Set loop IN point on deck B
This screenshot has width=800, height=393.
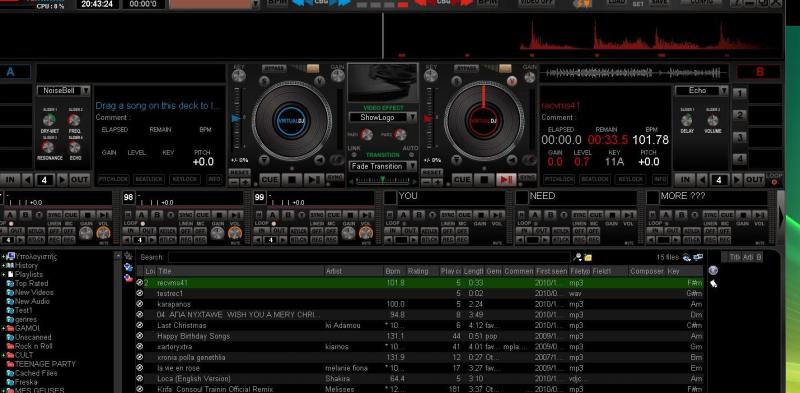coord(685,180)
